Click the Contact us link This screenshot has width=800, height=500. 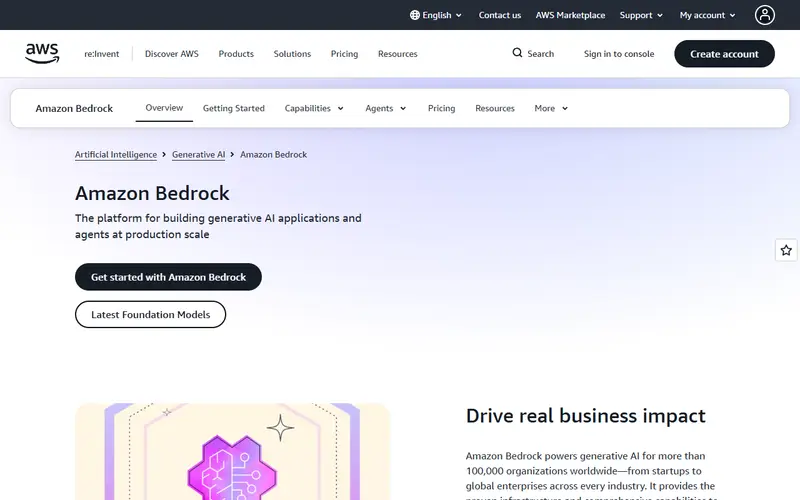(499, 15)
